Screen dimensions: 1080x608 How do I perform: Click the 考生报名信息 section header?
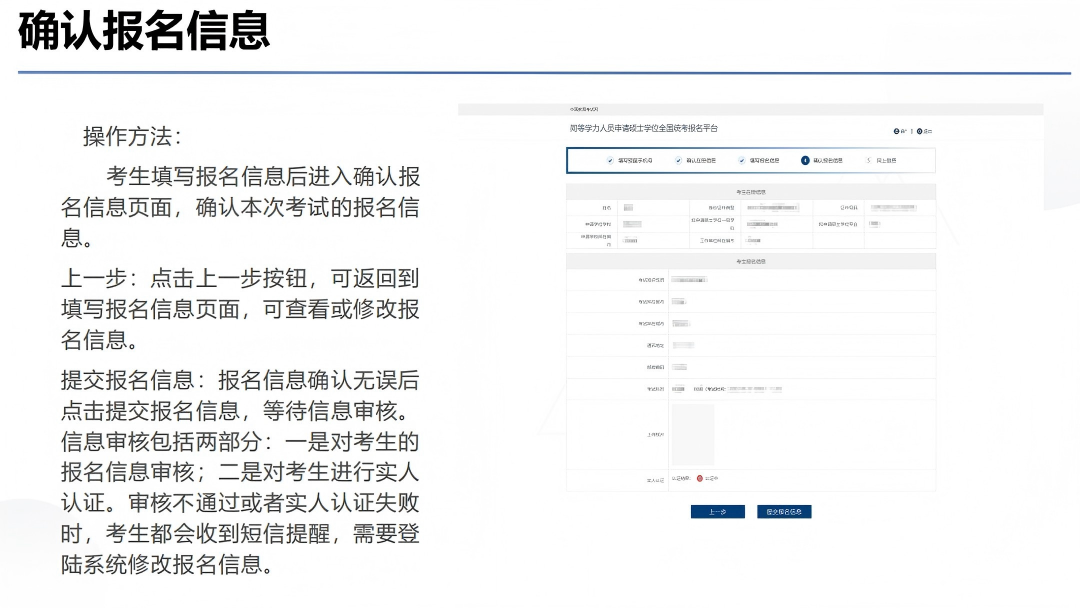(751, 261)
